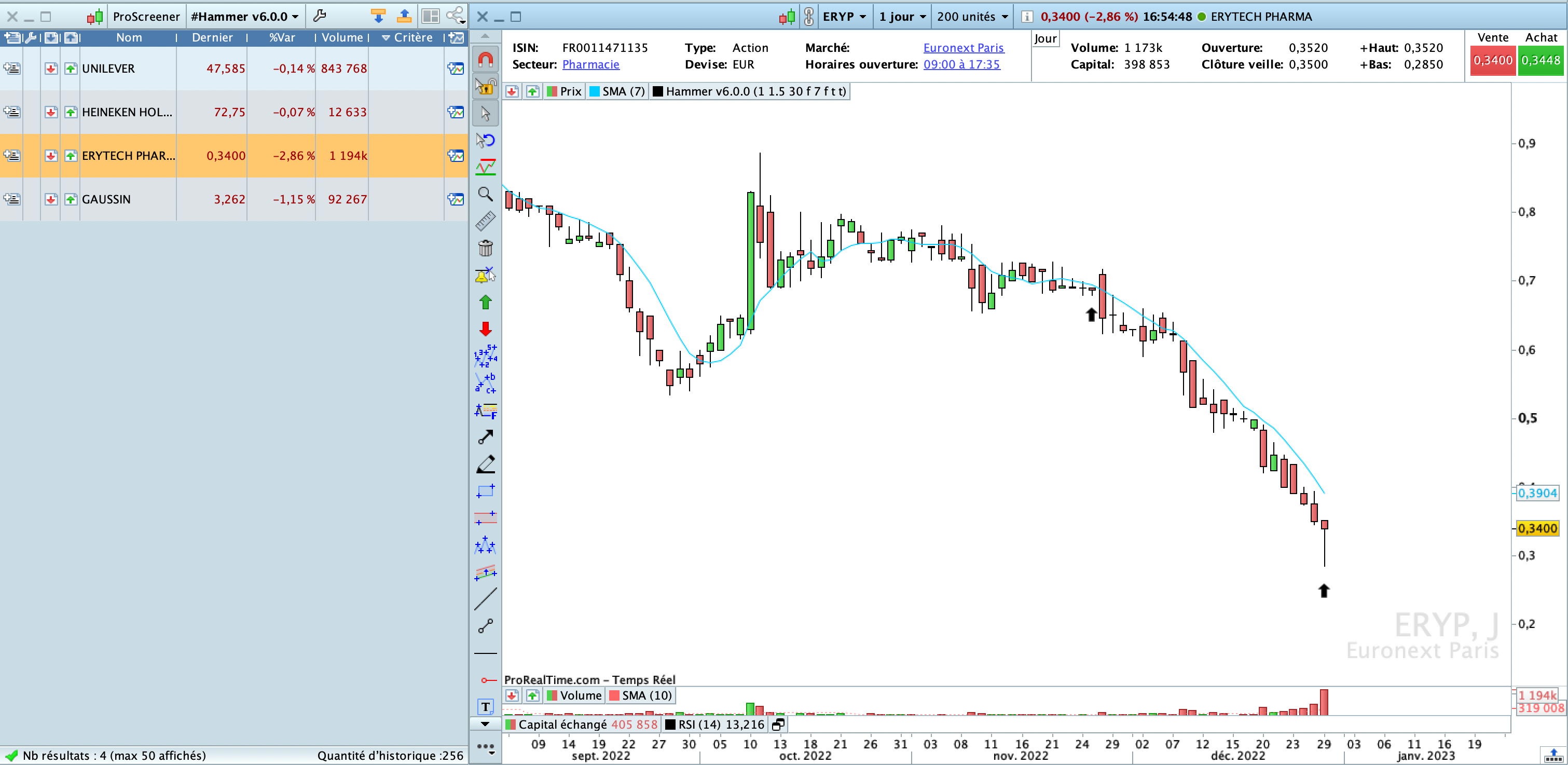Open the ProScreener tab label
Screen dimensions: 1568x765
click(146, 17)
